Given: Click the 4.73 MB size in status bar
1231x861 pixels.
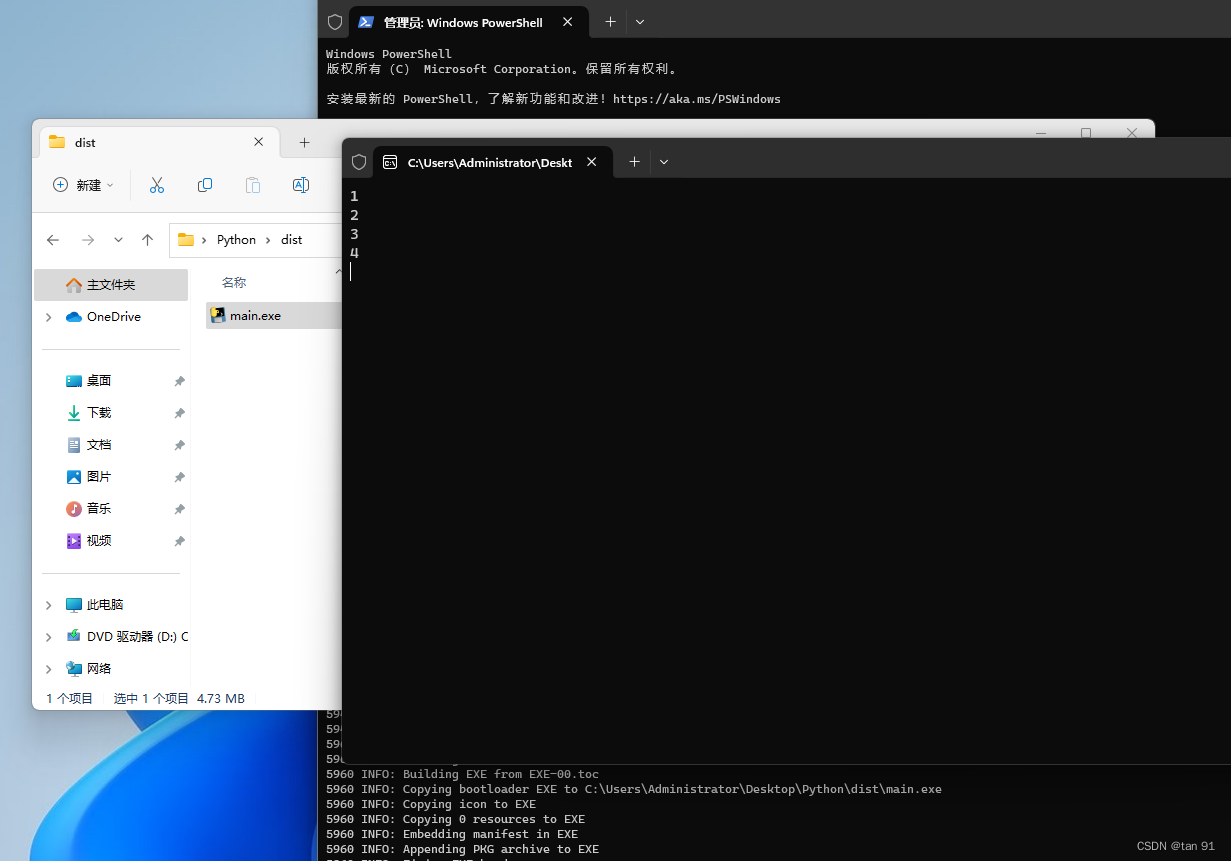Looking at the screenshot, I should pyautogui.click(x=221, y=699).
